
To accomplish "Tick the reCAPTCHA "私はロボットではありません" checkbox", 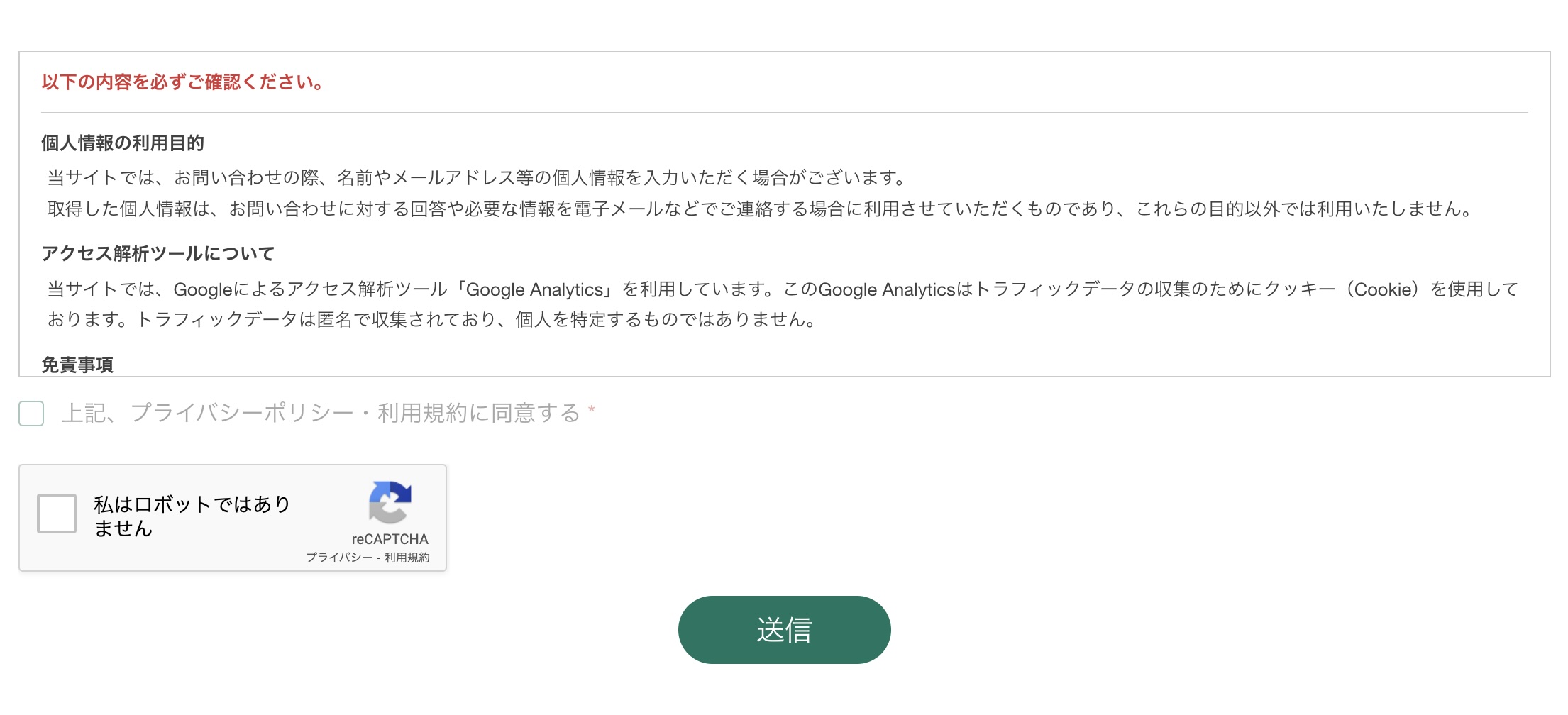I will pos(57,513).
